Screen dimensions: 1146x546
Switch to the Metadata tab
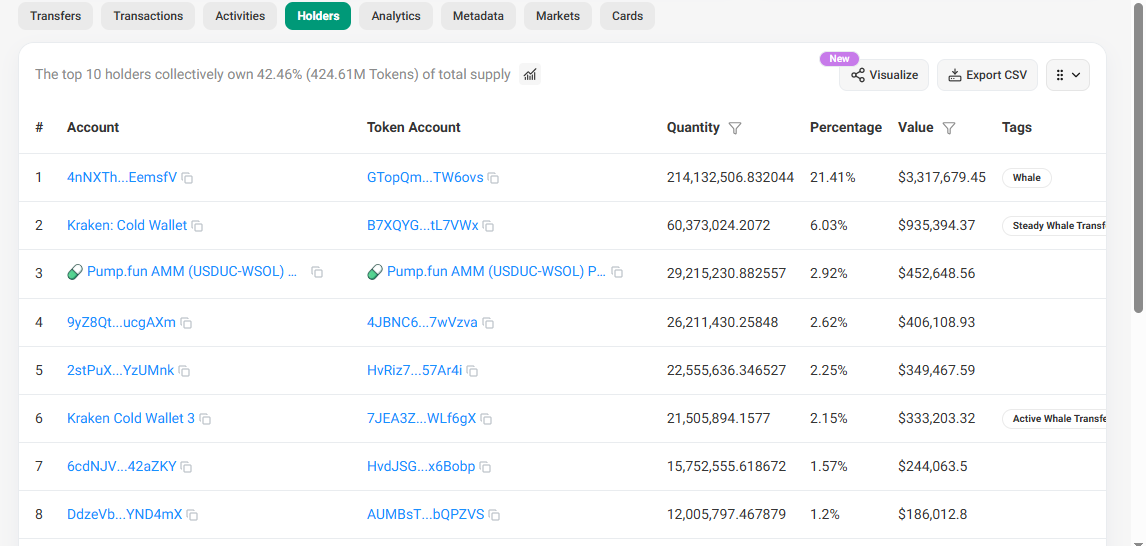pos(478,15)
